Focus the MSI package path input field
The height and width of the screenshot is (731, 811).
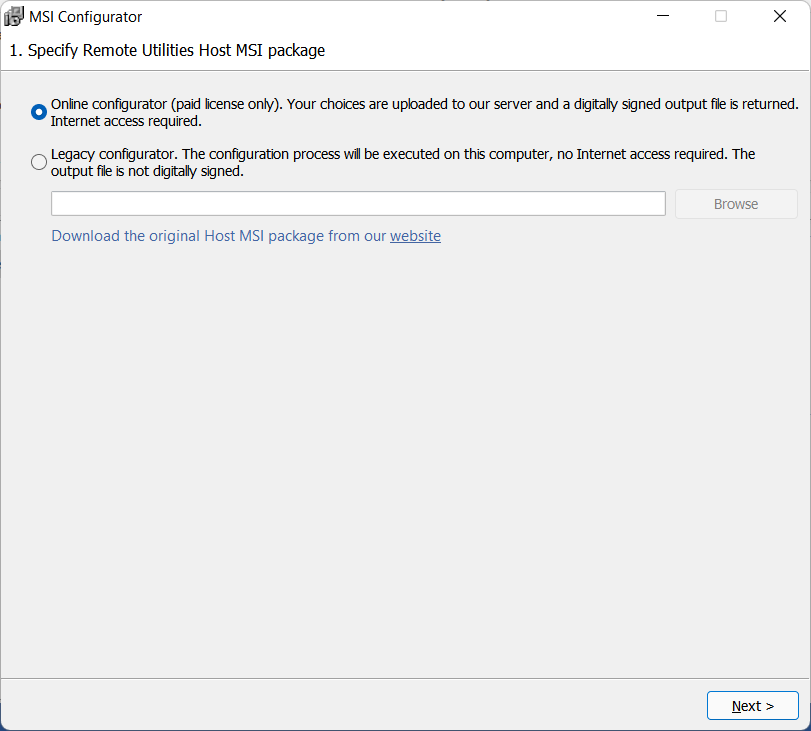coord(358,203)
